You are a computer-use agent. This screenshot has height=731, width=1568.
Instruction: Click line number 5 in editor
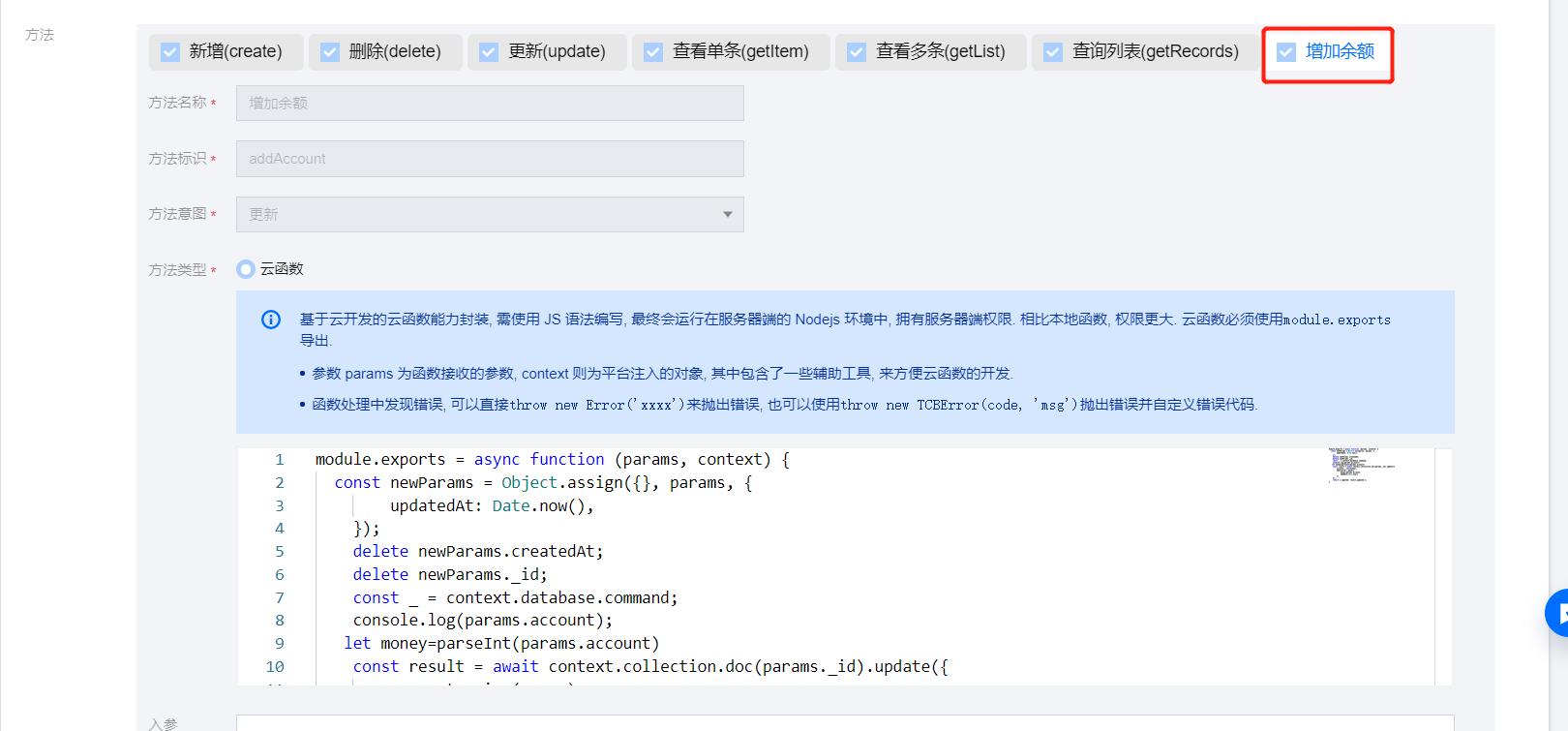coord(280,552)
